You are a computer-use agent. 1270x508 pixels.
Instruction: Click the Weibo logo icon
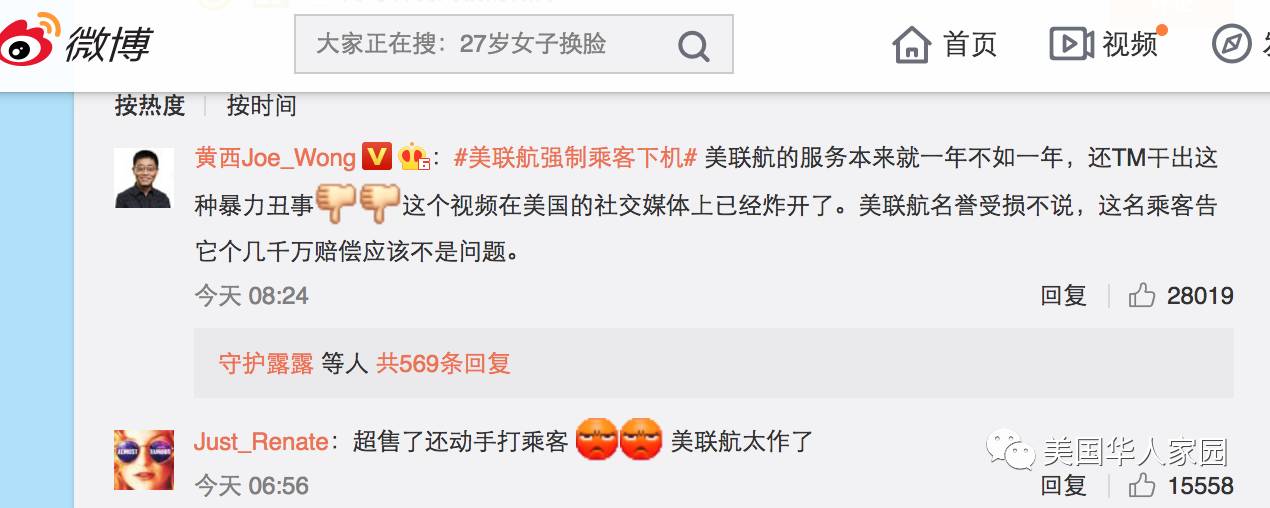coord(30,41)
